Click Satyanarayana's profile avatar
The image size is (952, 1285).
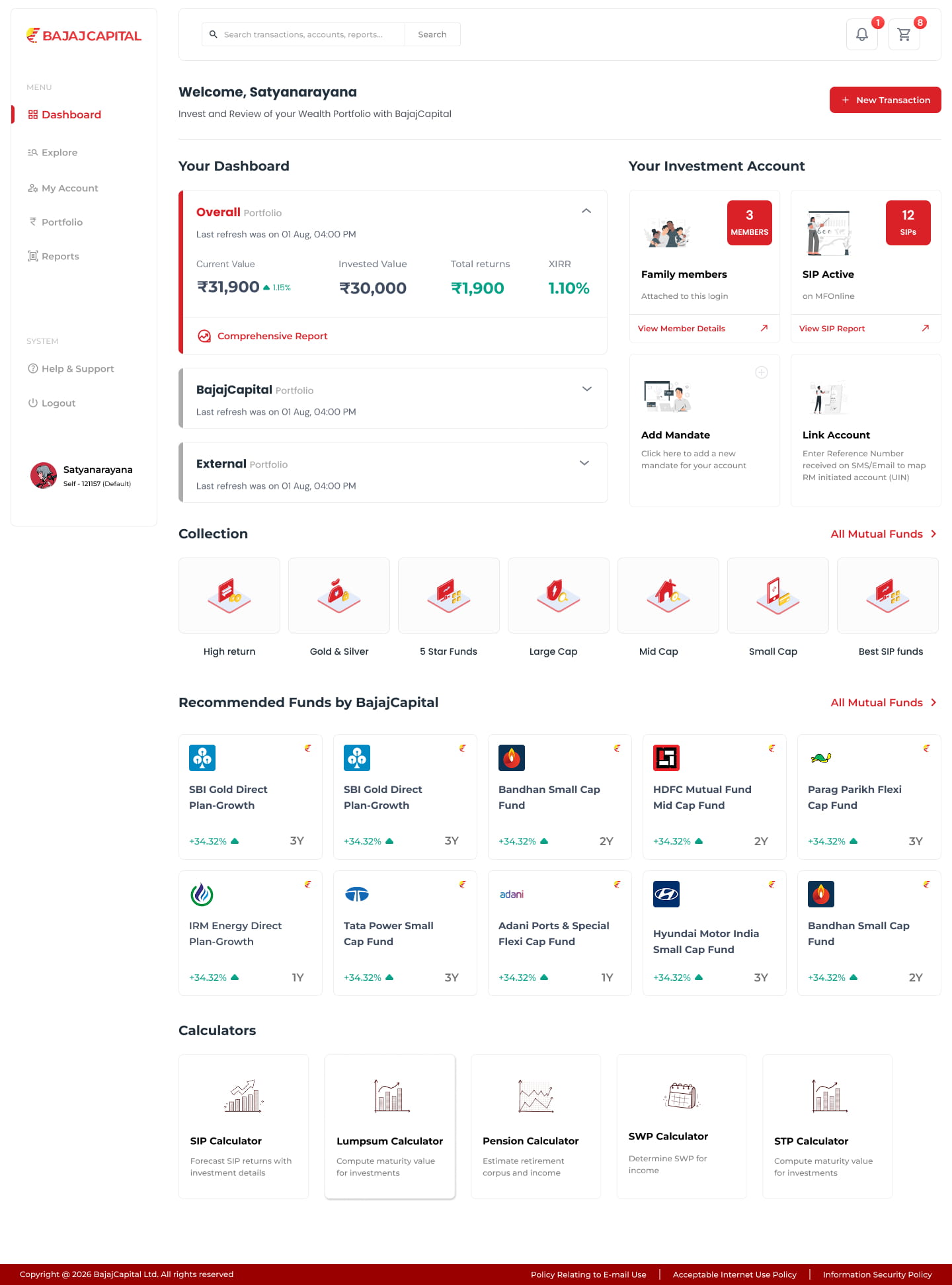[x=44, y=476]
